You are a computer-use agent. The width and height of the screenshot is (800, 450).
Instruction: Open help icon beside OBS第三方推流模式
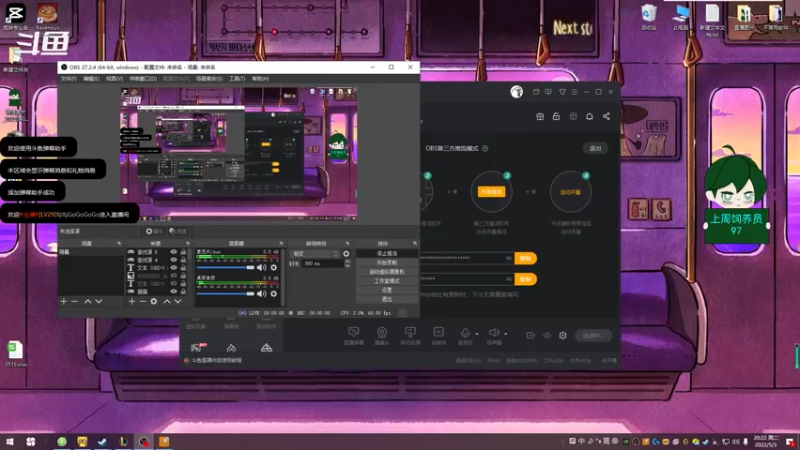point(485,148)
